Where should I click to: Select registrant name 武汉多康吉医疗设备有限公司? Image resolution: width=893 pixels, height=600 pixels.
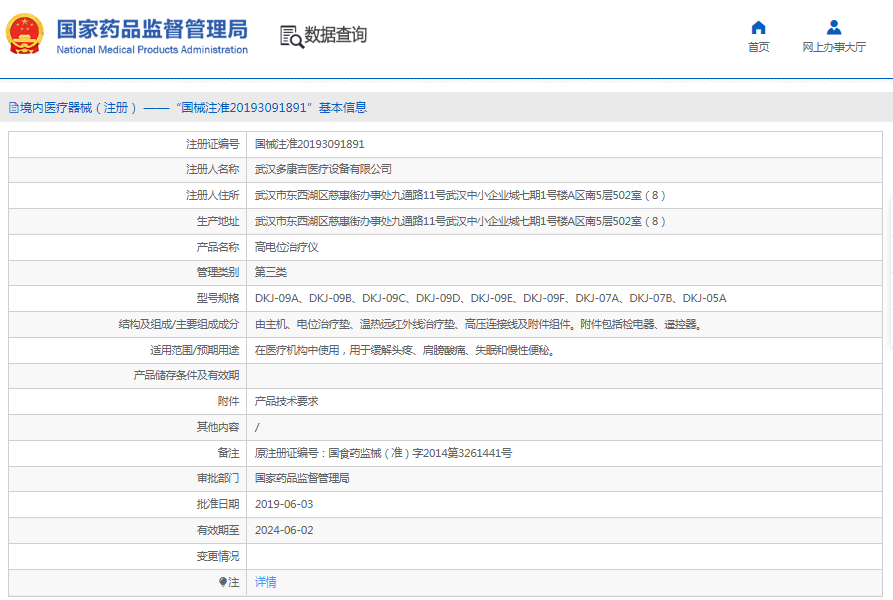[x=323, y=169]
